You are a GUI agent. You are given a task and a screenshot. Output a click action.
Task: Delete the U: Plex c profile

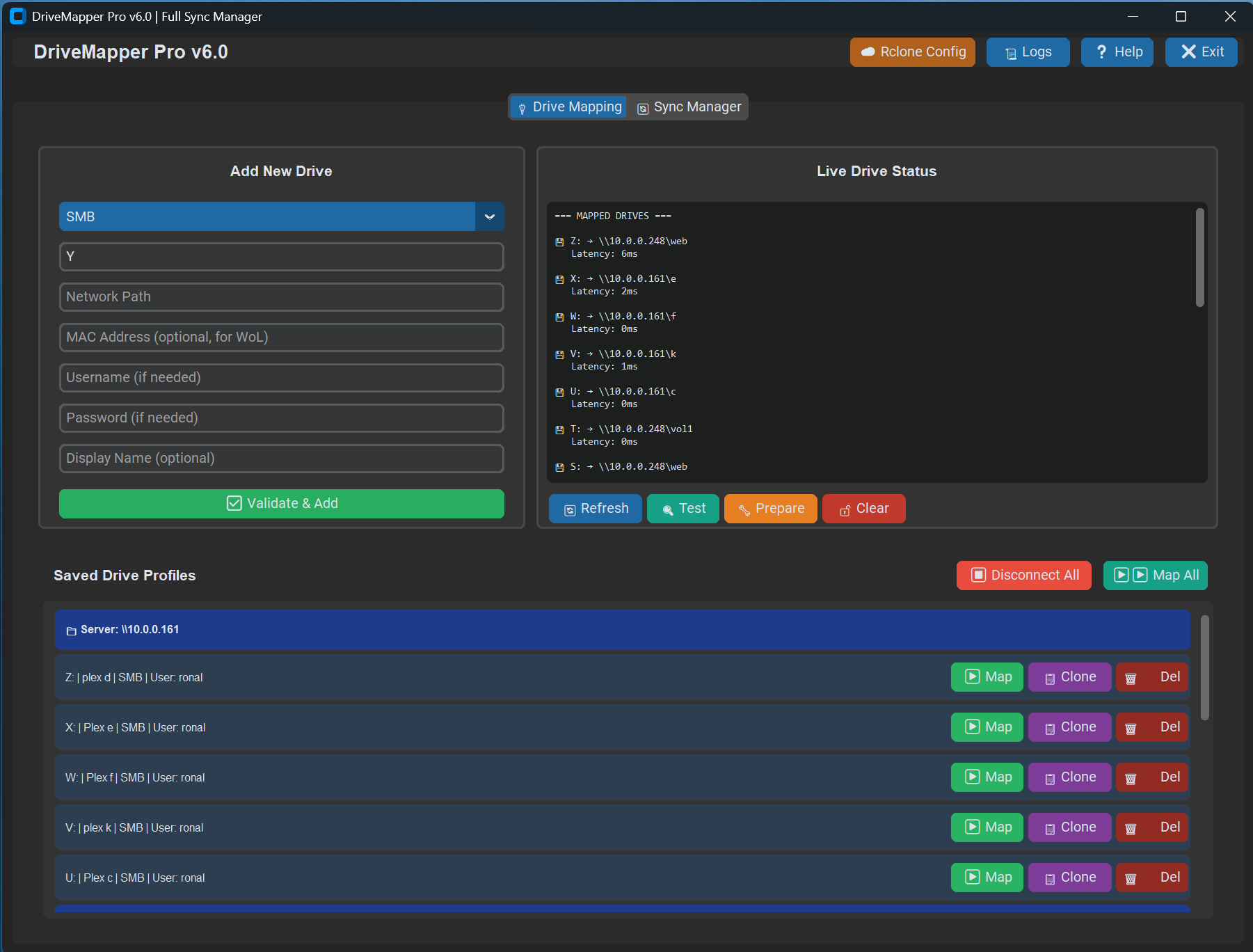tap(1152, 878)
